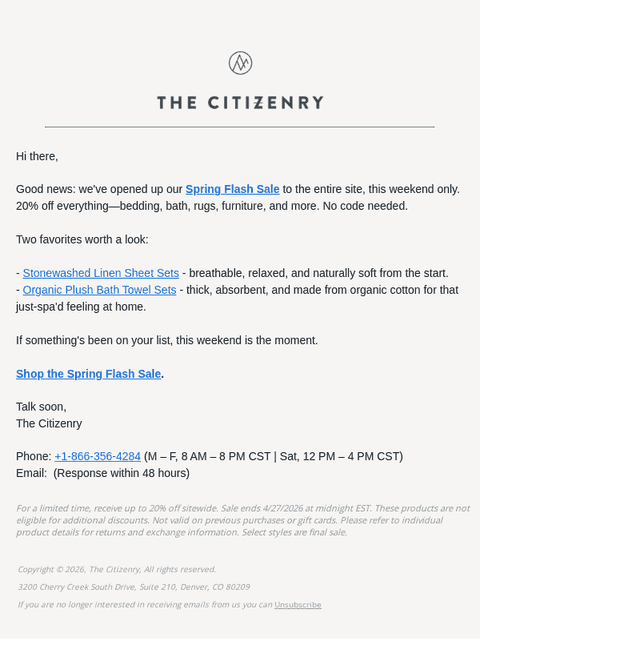Click "The Citizenry" signature text
This screenshot has width=640, height=654.
(x=49, y=423)
